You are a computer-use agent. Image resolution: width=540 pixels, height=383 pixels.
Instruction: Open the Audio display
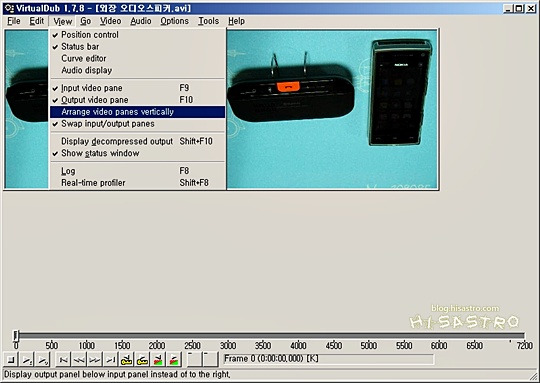(138, 70)
